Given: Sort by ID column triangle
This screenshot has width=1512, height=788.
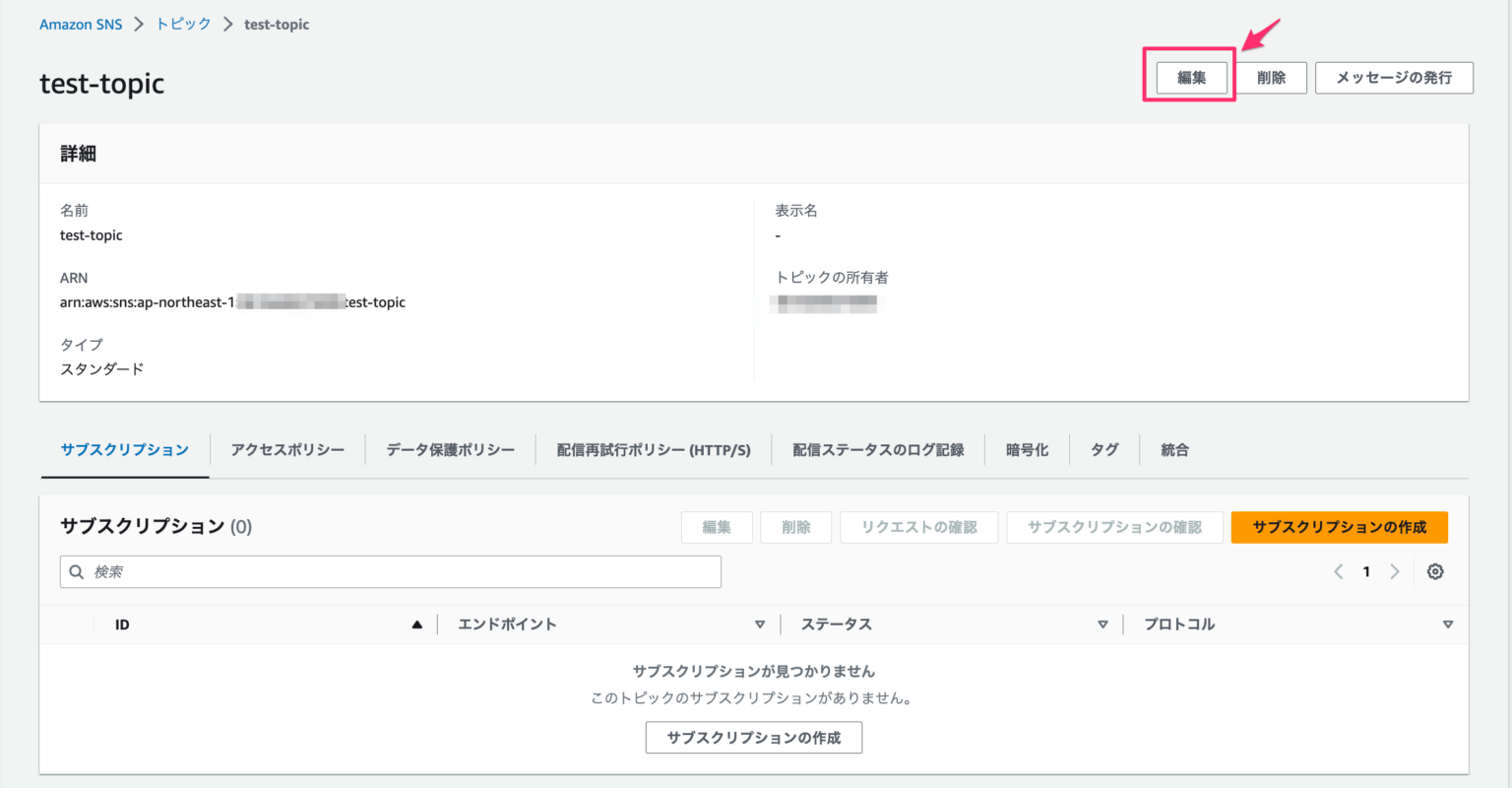Looking at the screenshot, I should [417, 624].
